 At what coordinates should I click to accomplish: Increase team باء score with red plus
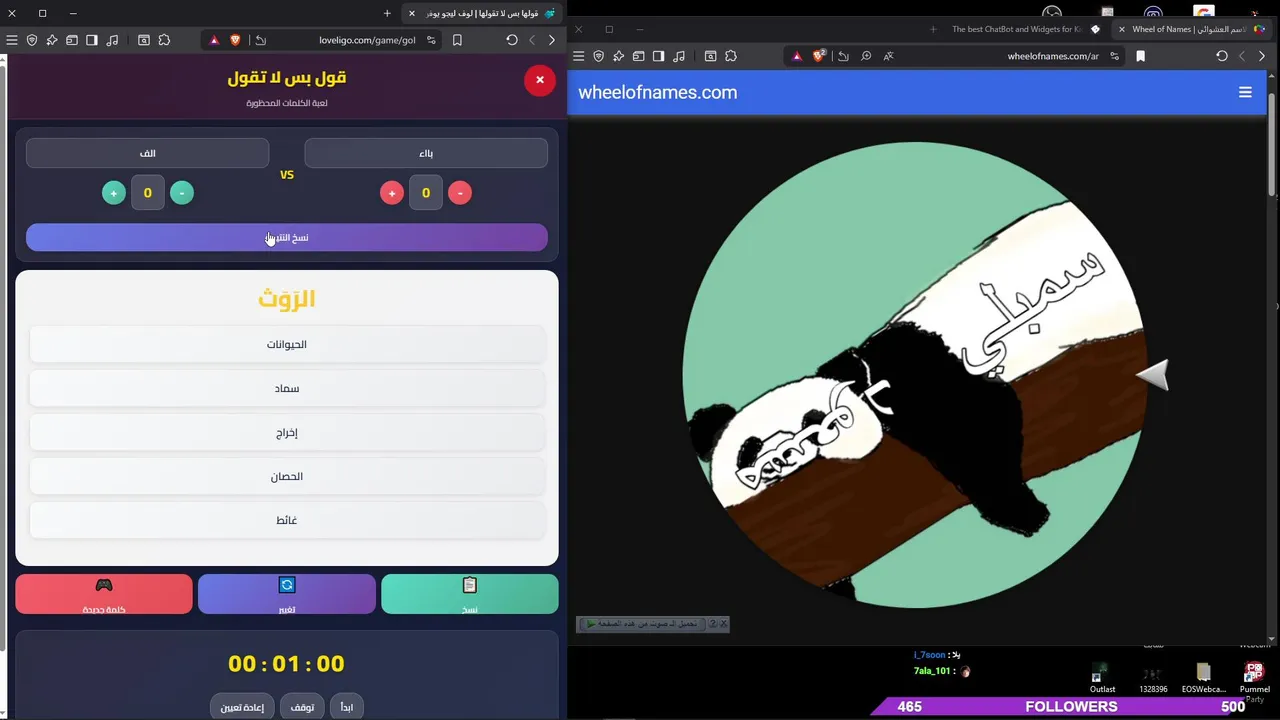click(392, 193)
